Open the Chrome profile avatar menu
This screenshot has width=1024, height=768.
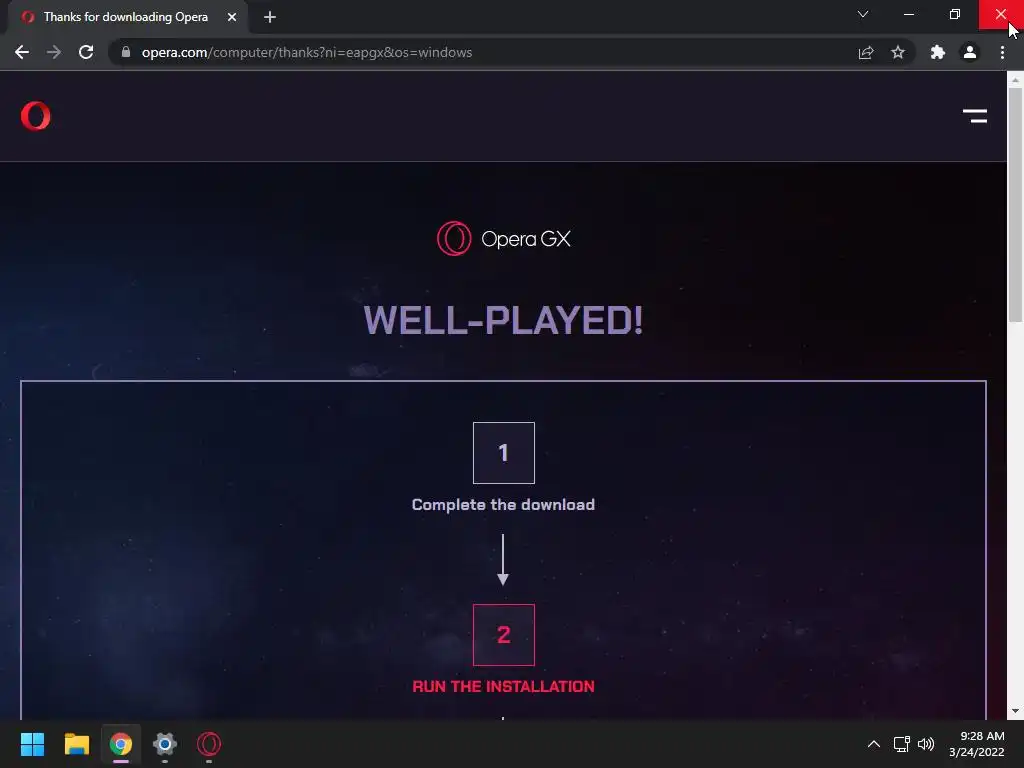[x=970, y=52]
